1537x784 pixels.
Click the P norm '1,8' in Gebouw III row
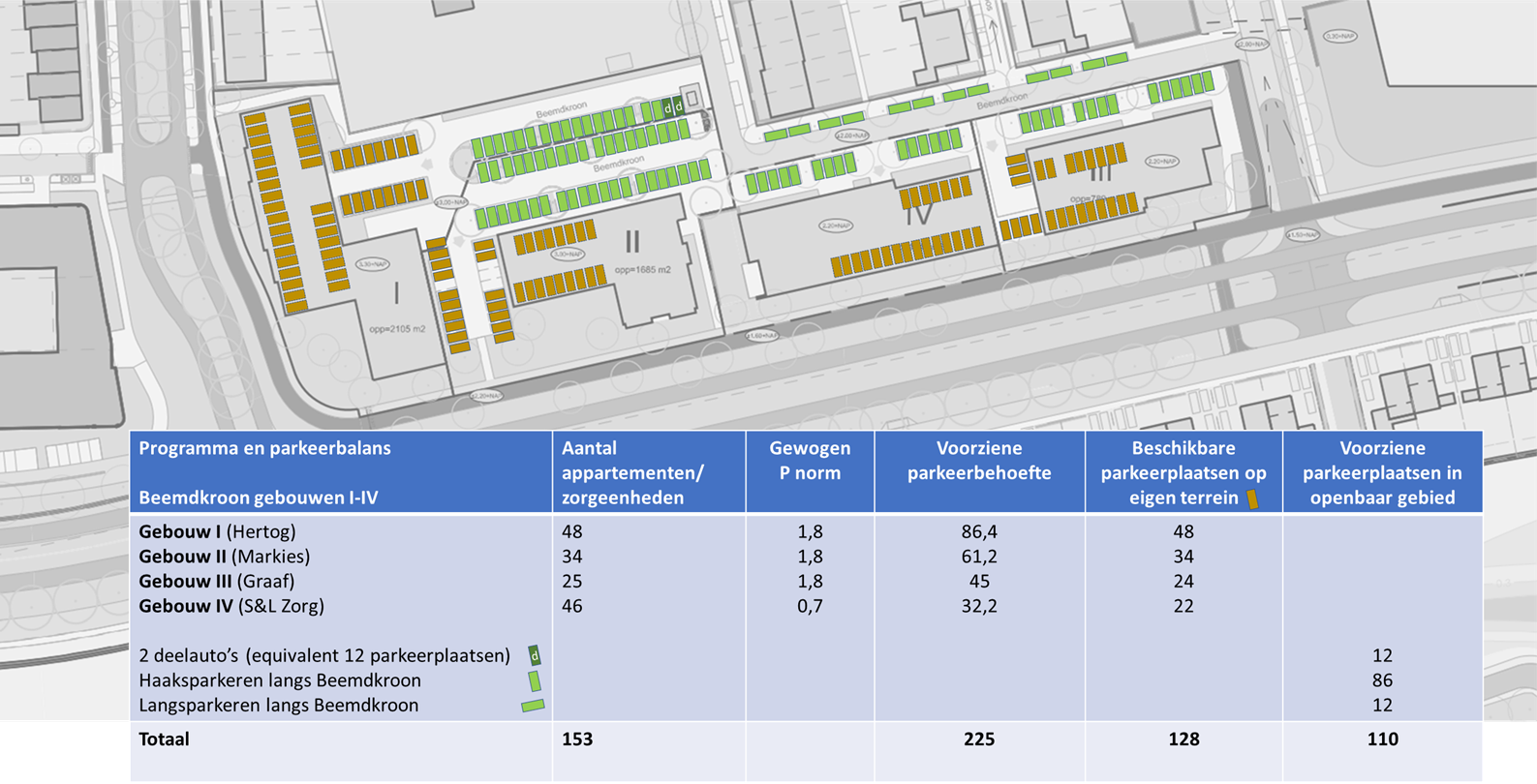[x=810, y=582]
